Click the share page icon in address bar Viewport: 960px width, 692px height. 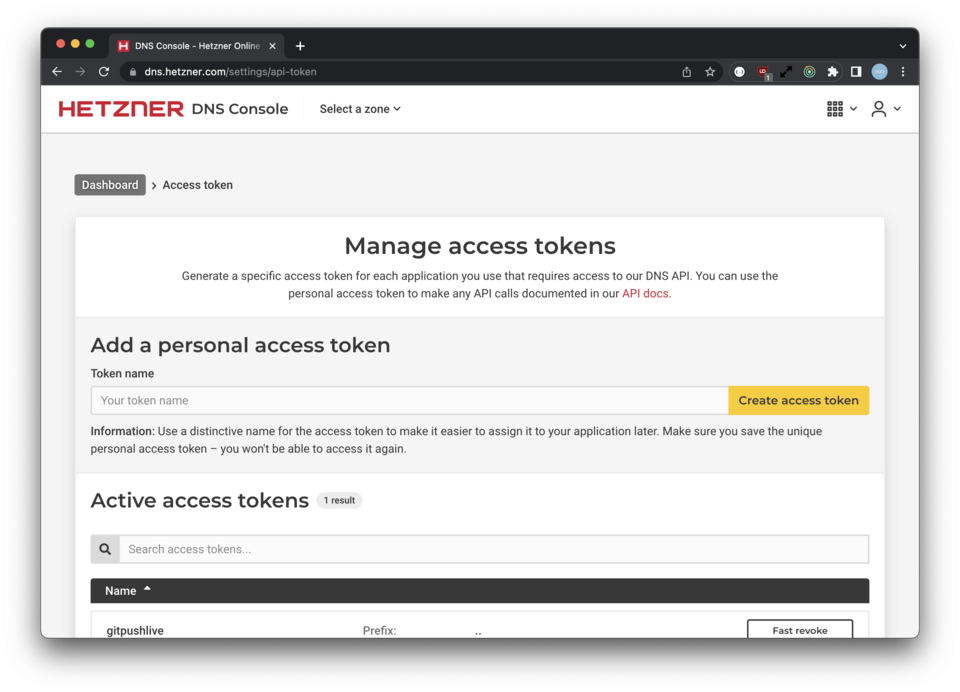point(686,72)
